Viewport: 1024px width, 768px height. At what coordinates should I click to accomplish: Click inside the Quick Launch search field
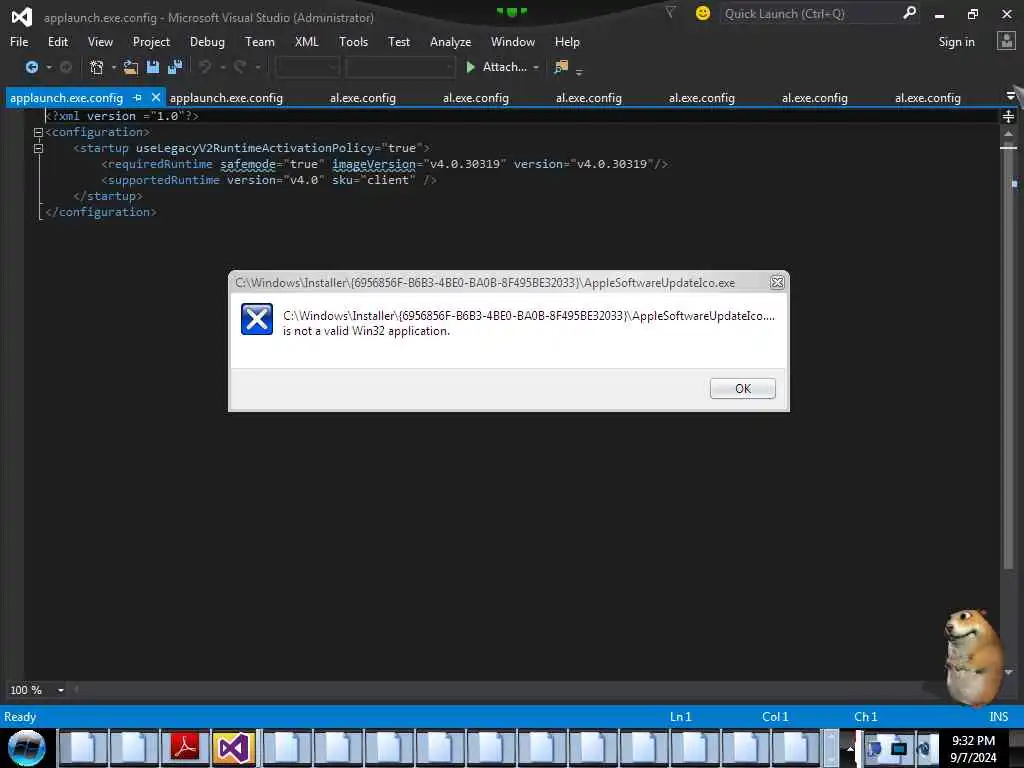point(810,13)
